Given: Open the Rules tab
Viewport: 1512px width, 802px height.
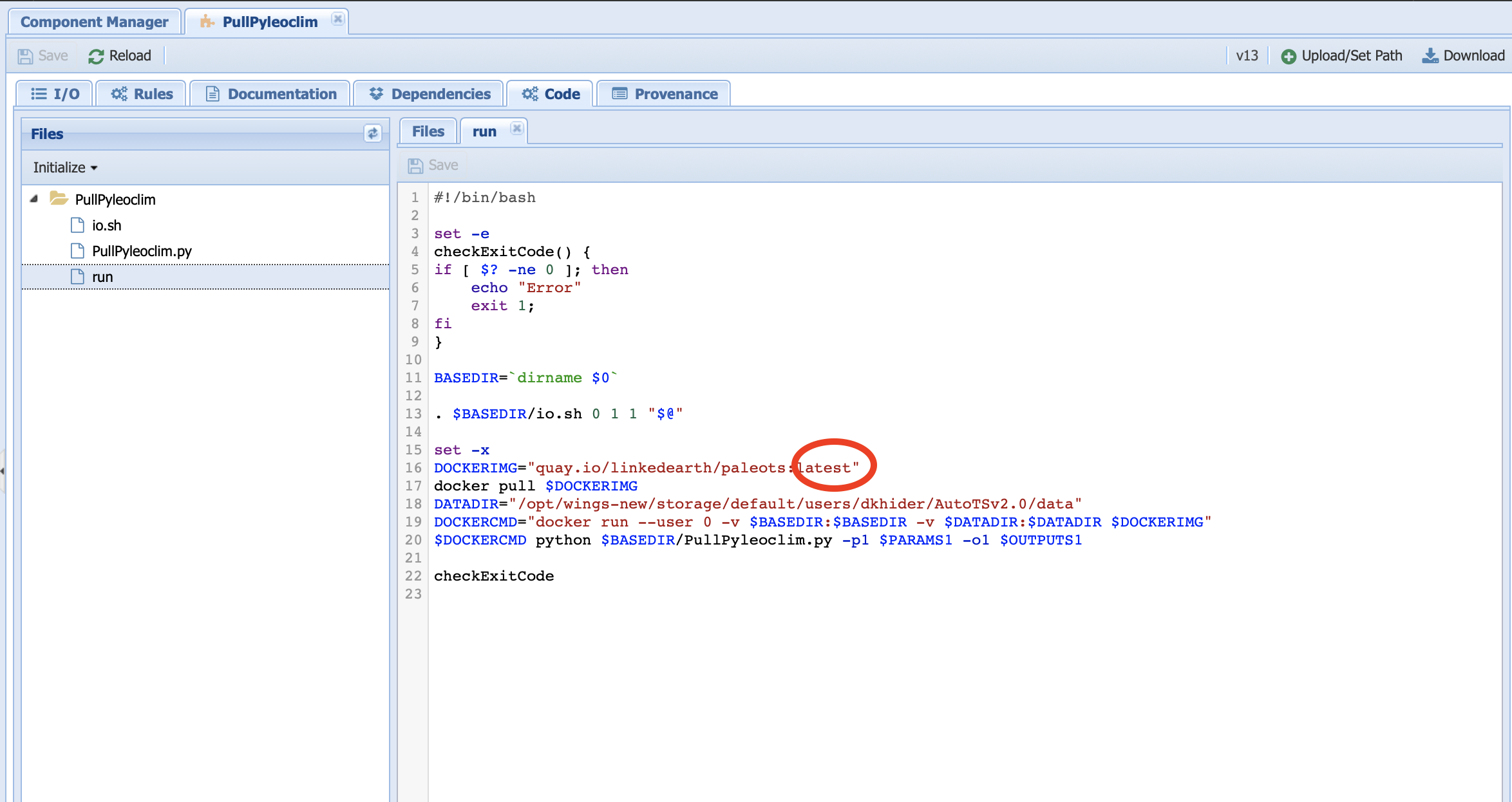Looking at the screenshot, I should coord(142,94).
